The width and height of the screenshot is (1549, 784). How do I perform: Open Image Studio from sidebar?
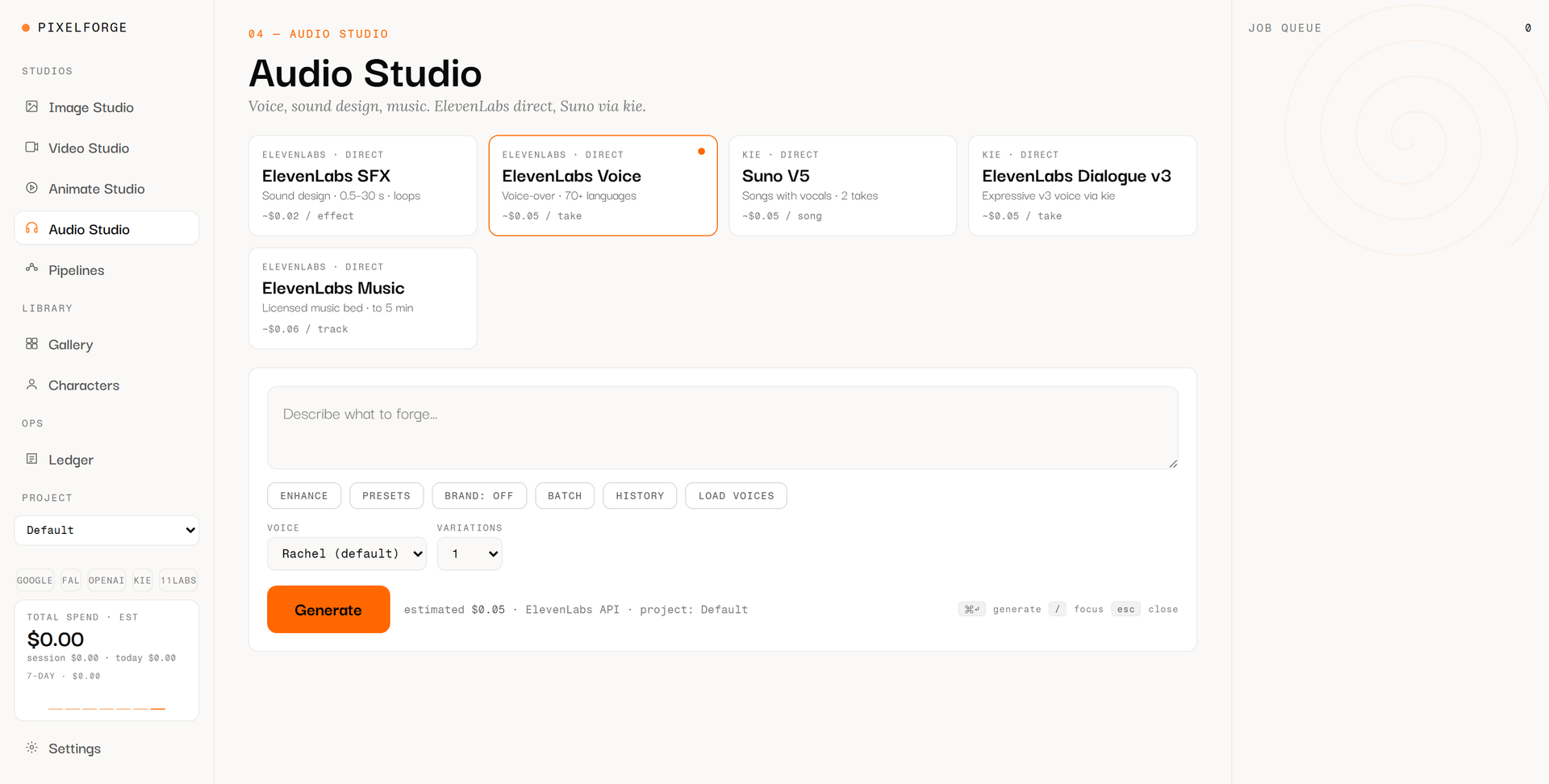[106, 107]
